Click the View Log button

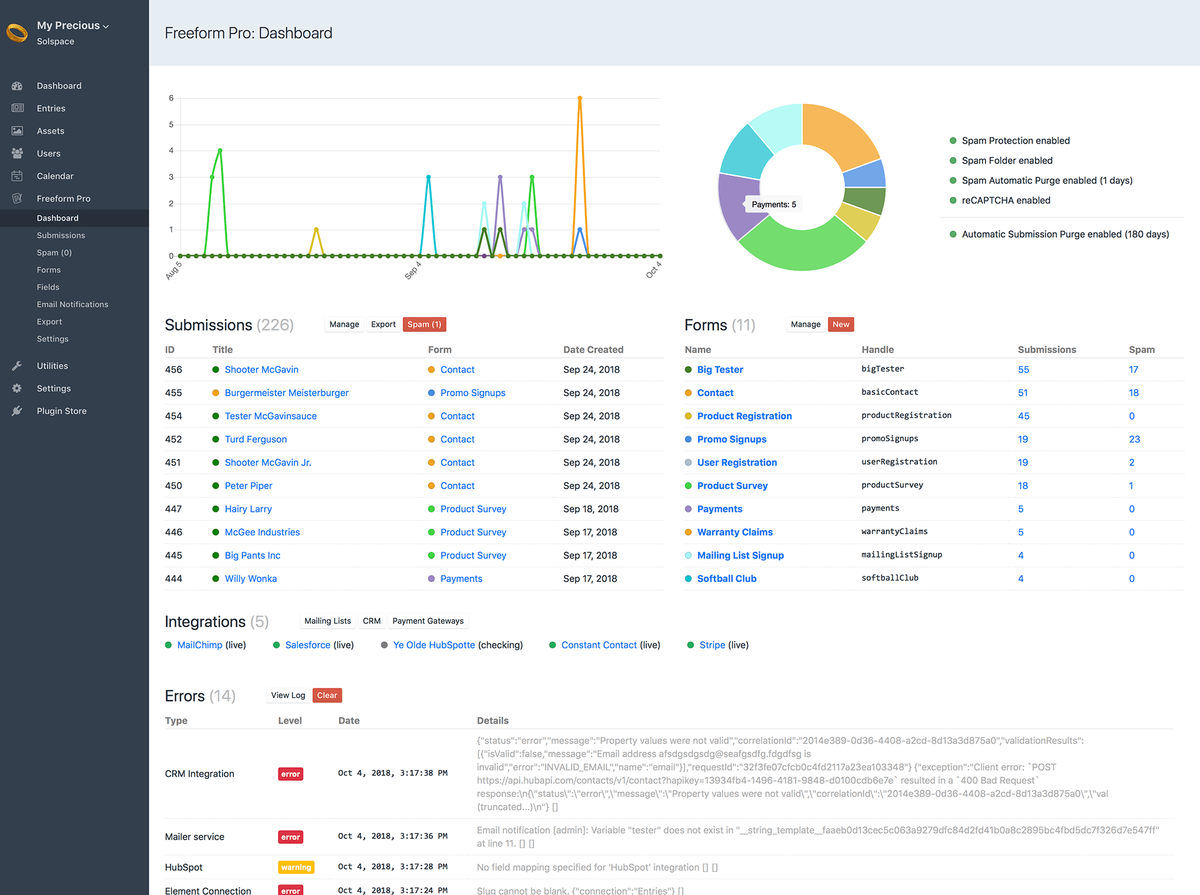tap(288, 695)
